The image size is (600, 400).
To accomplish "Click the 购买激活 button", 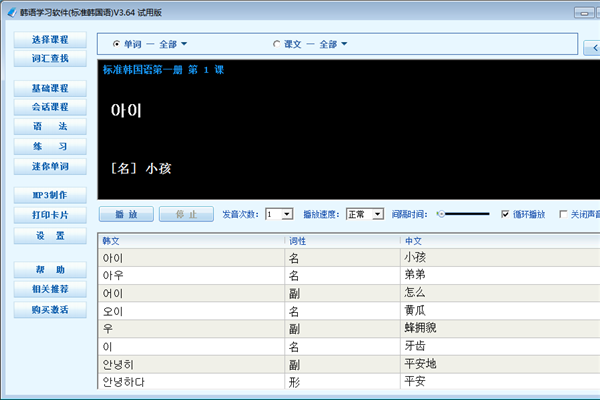I will click(50, 309).
